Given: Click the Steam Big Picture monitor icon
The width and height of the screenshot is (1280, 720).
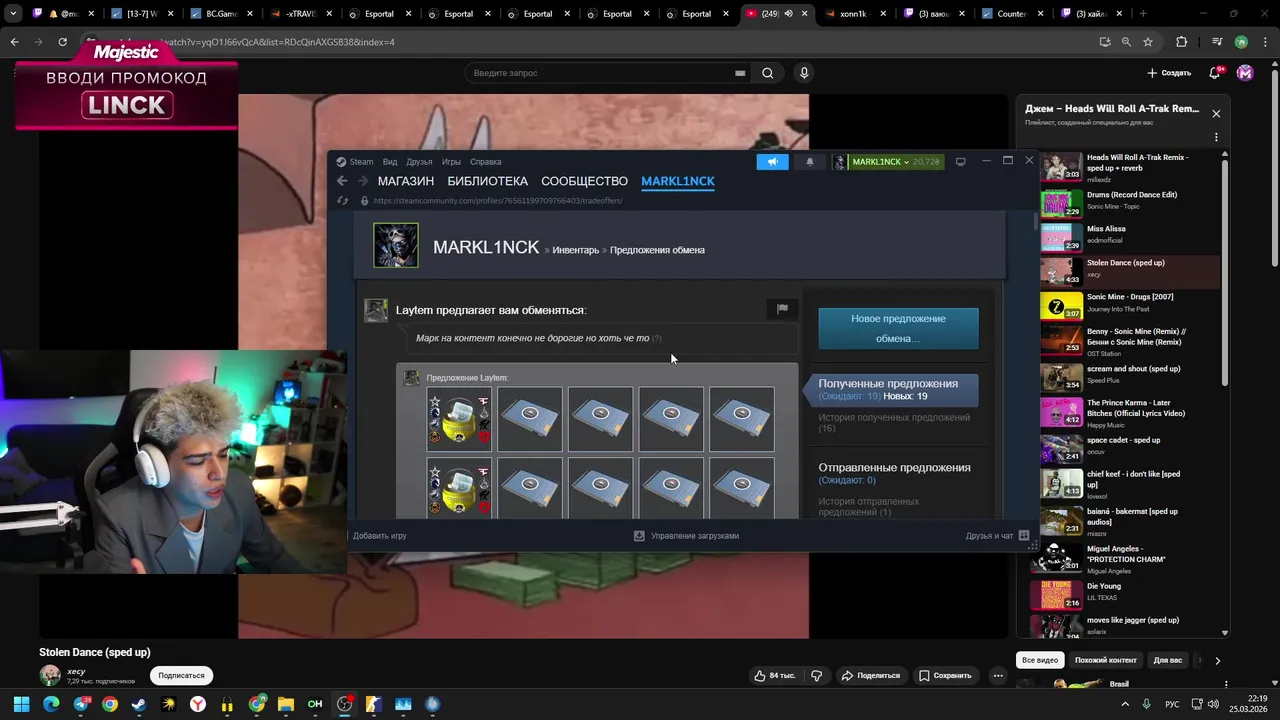Looking at the screenshot, I should (x=960, y=161).
